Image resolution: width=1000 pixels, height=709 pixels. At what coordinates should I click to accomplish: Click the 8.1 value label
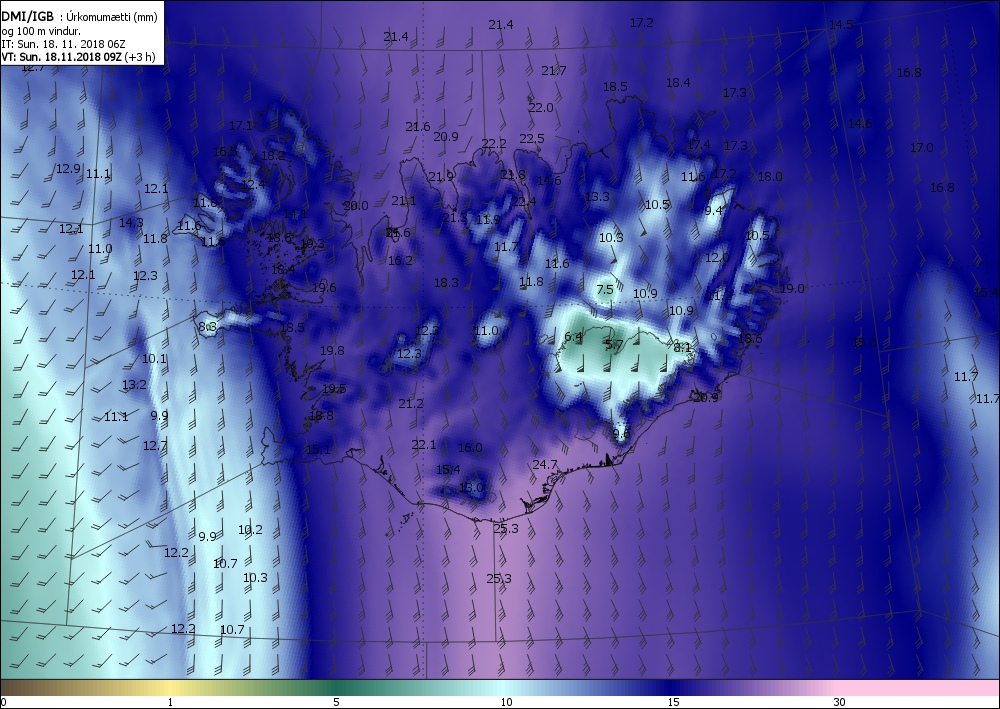(682, 347)
